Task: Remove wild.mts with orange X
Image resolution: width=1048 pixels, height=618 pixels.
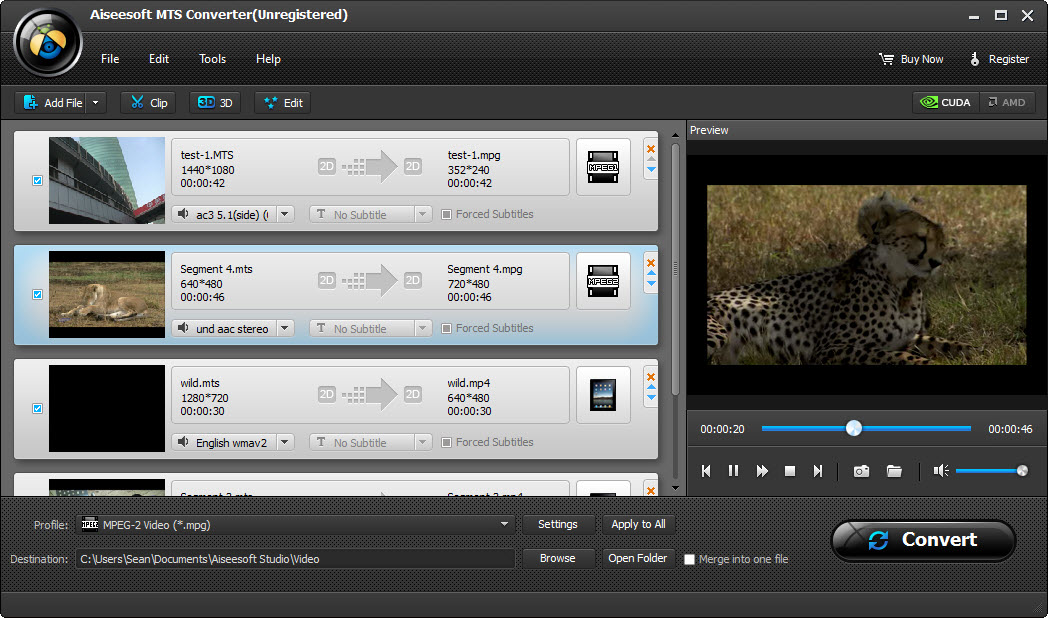Action: tap(651, 377)
